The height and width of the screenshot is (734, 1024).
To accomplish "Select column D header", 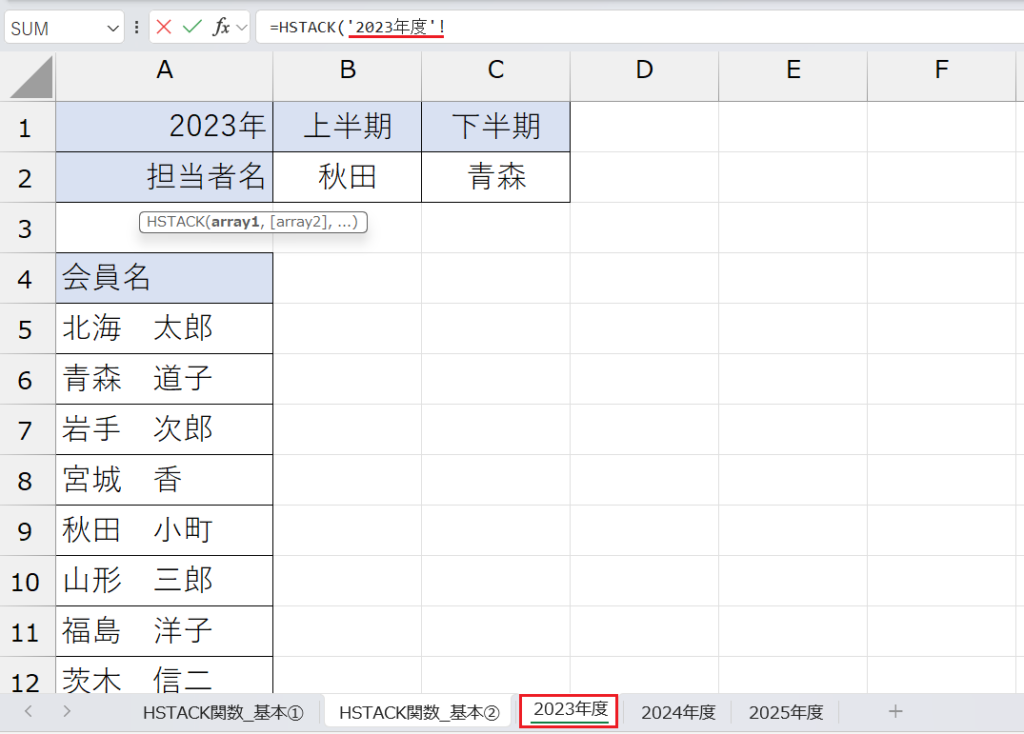I will (644, 69).
